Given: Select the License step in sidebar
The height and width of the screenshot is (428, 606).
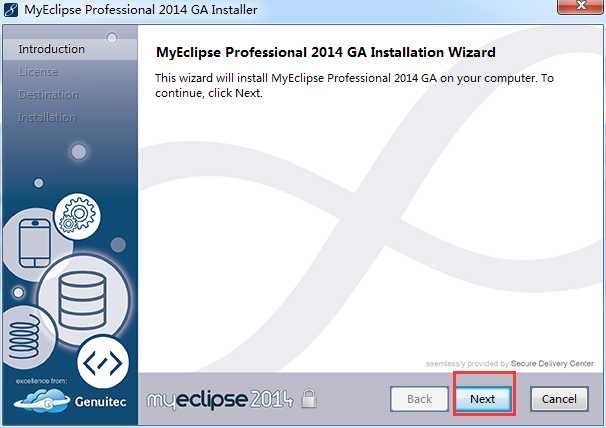Looking at the screenshot, I should pyautogui.click(x=37, y=72).
